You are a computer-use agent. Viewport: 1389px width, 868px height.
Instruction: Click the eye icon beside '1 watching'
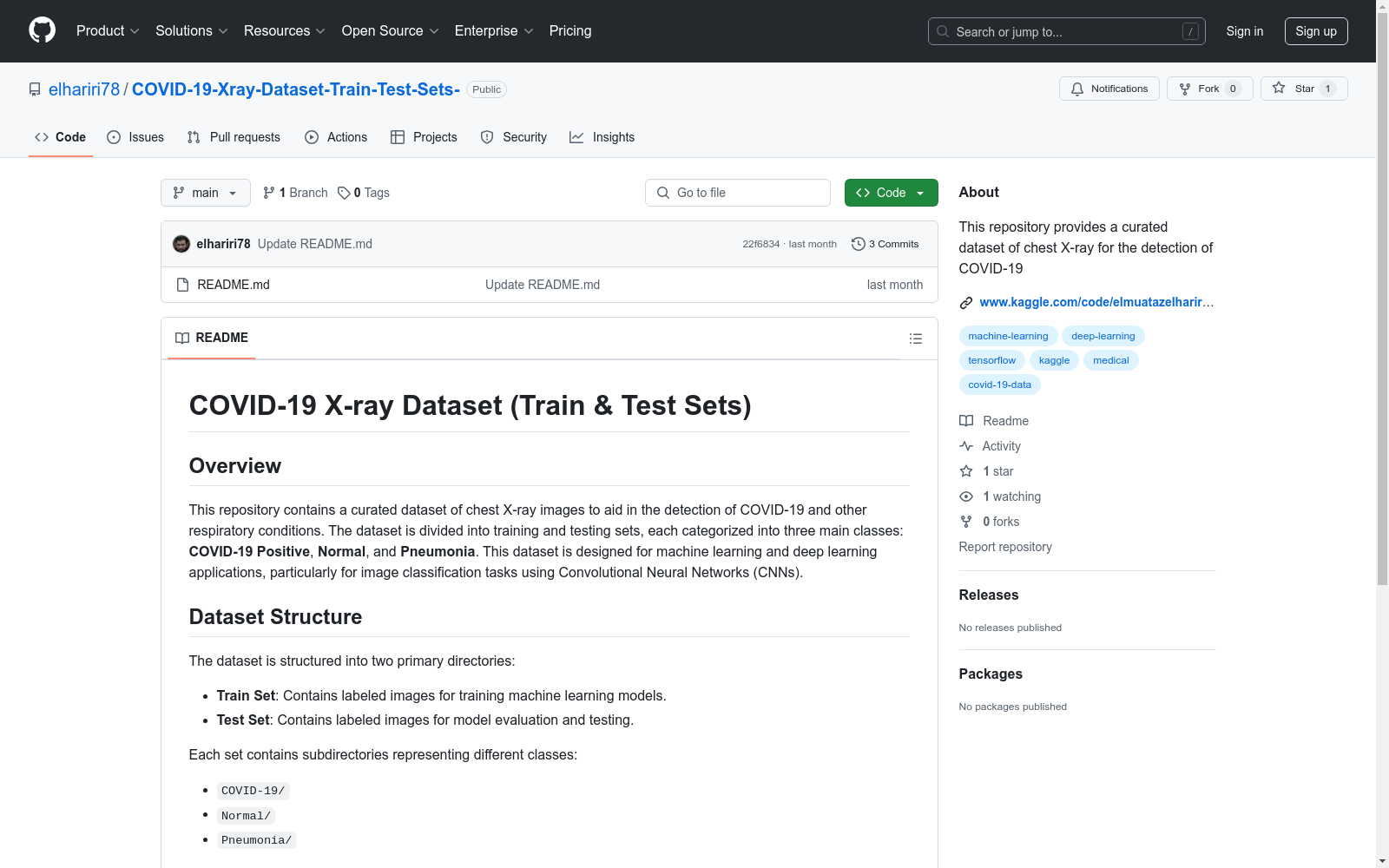pyautogui.click(x=966, y=496)
